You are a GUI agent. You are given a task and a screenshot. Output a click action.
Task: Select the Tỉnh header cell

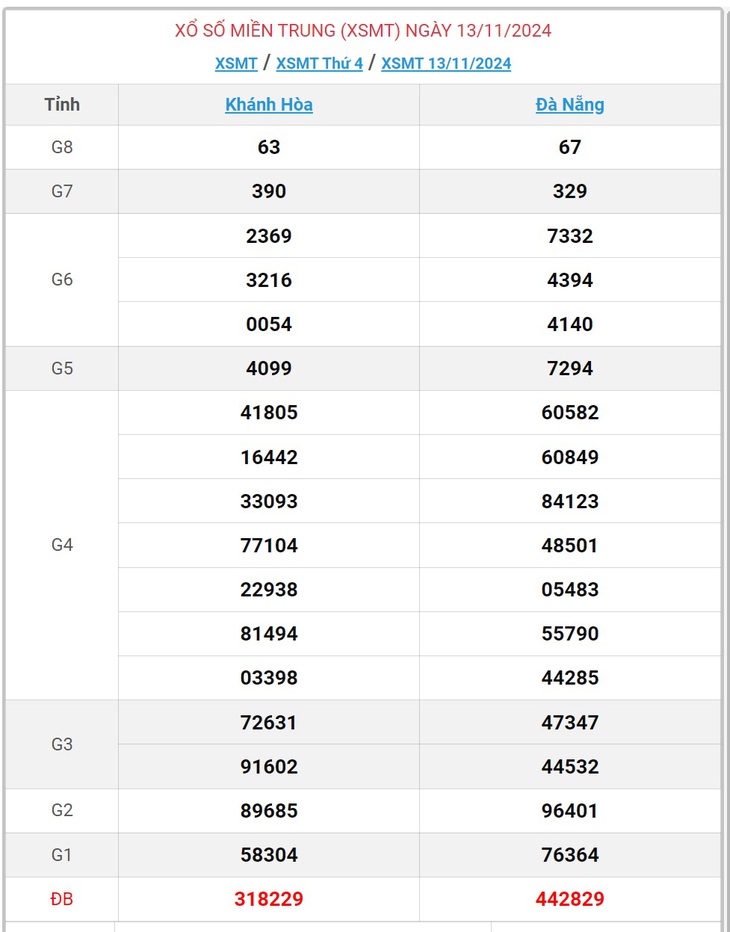[62, 105]
